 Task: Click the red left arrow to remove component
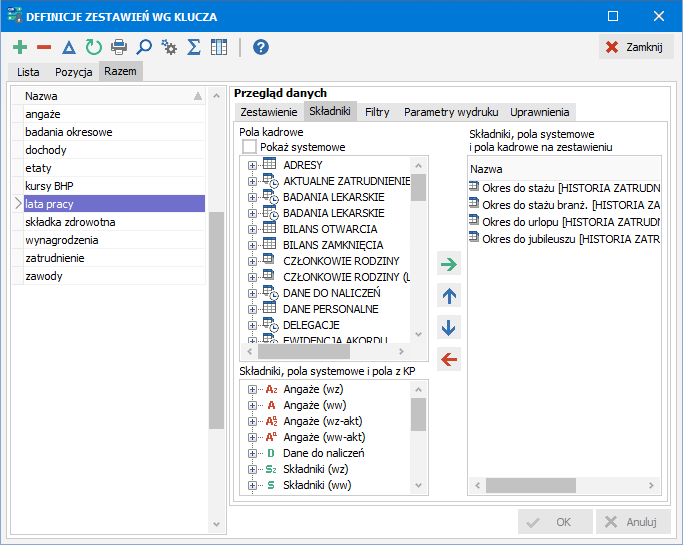tap(449, 360)
